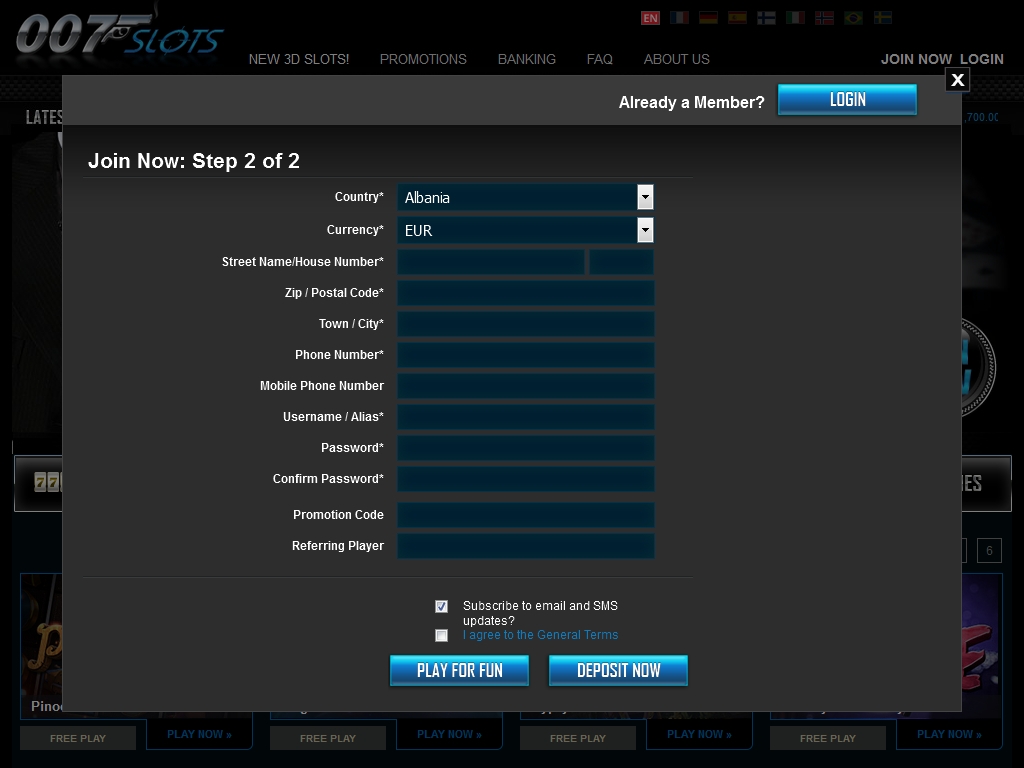Screen dimensions: 1024x768
Task: Select the Swedish flag language icon
Action: (882, 18)
